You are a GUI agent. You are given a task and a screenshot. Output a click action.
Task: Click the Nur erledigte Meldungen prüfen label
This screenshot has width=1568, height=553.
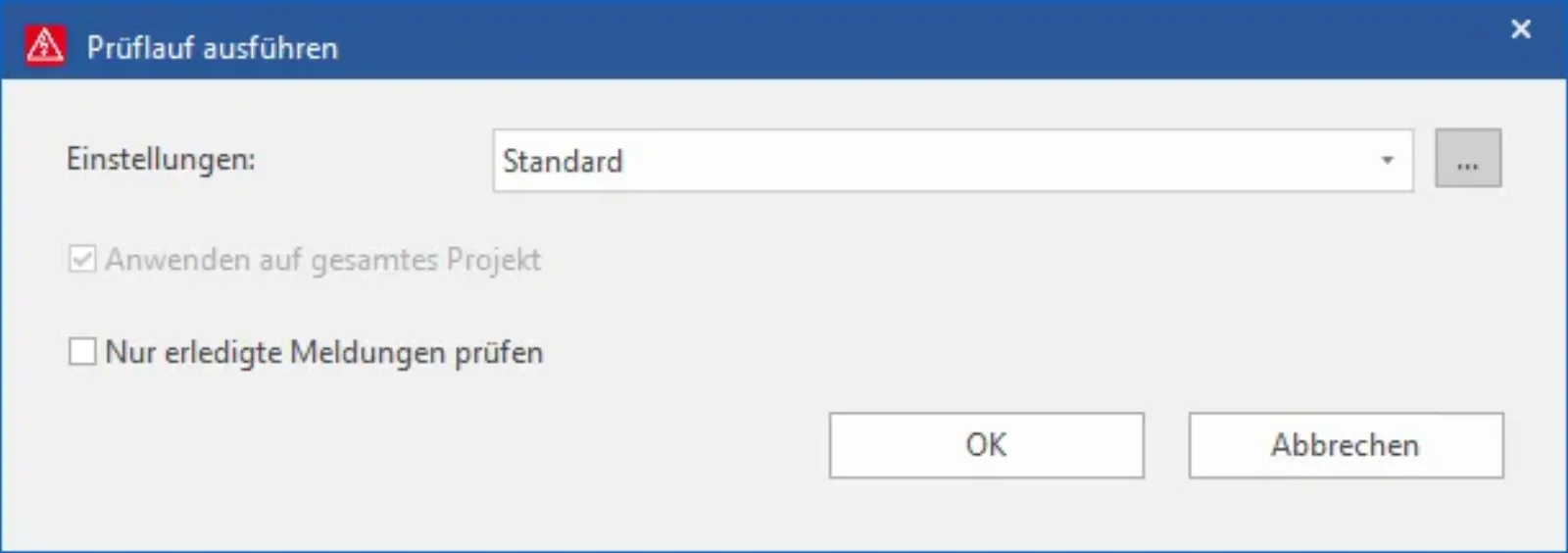click(323, 352)
